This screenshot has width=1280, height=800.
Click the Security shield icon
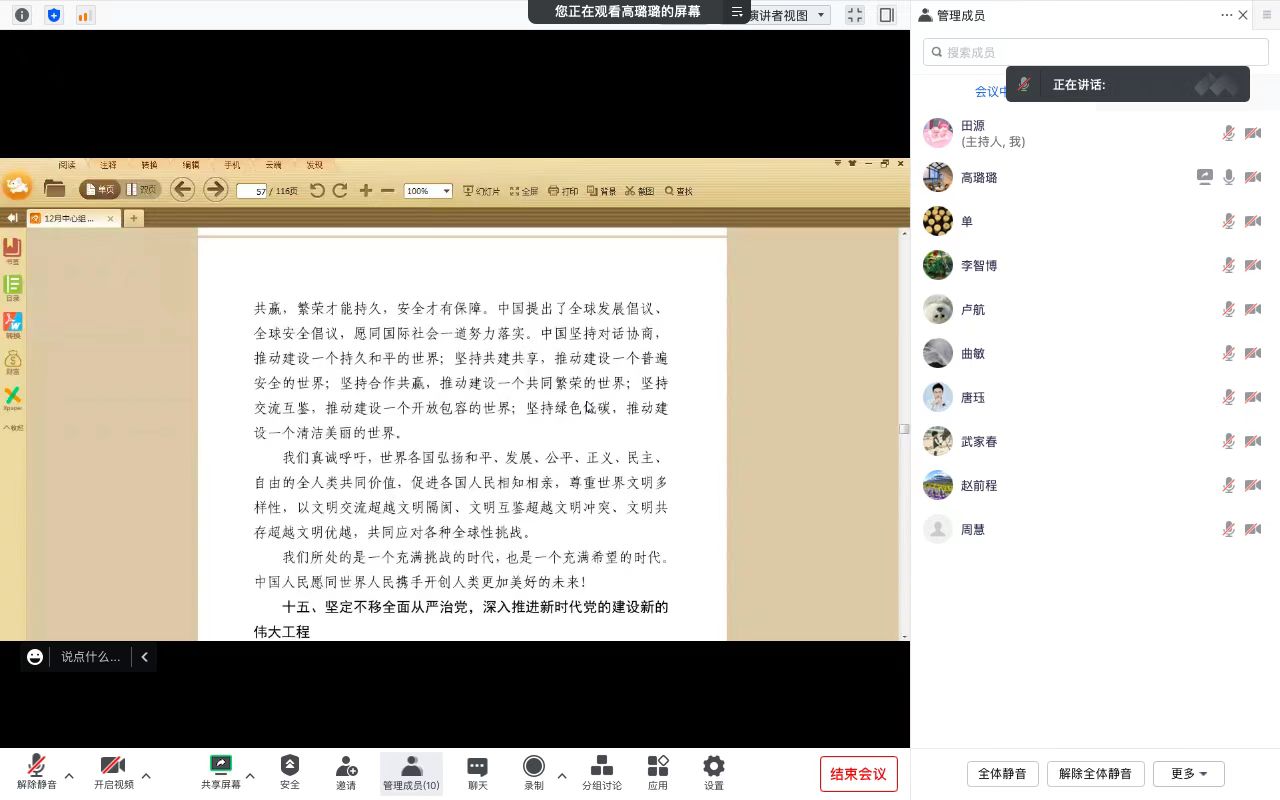(289, 767)
